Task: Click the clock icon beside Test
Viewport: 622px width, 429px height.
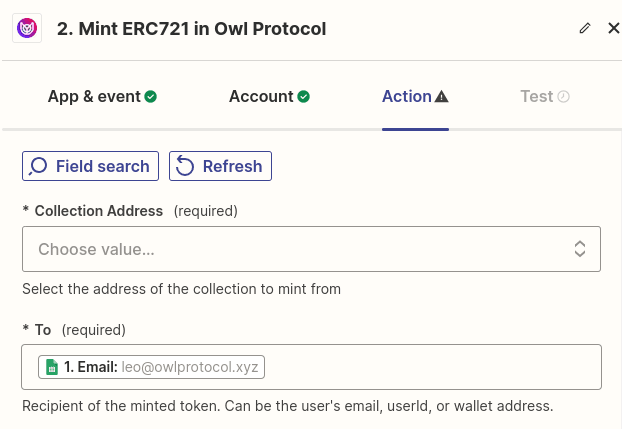Action: pyautogui.click(x=564, y=97)
